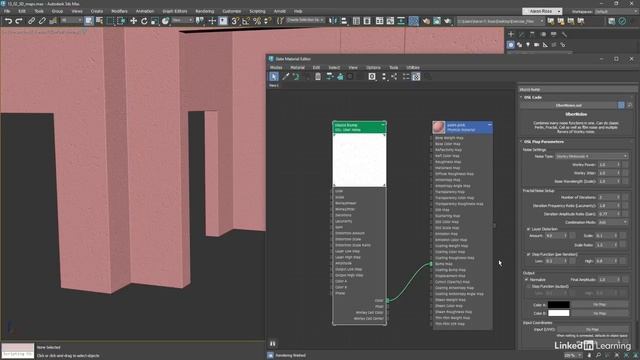Click Lay Out All vertical icon in Slate editor
Screen dimensions: 640x360
pos(384,76)
